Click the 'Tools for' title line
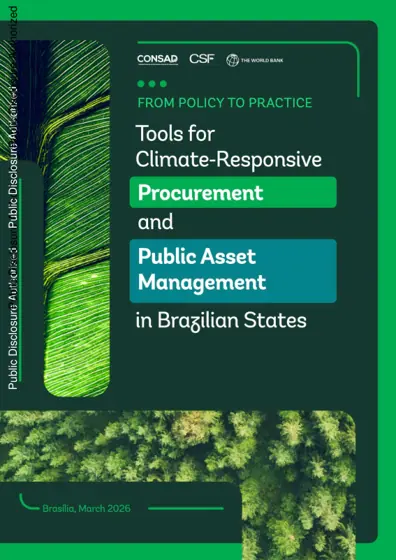 (x=175, y=134)
